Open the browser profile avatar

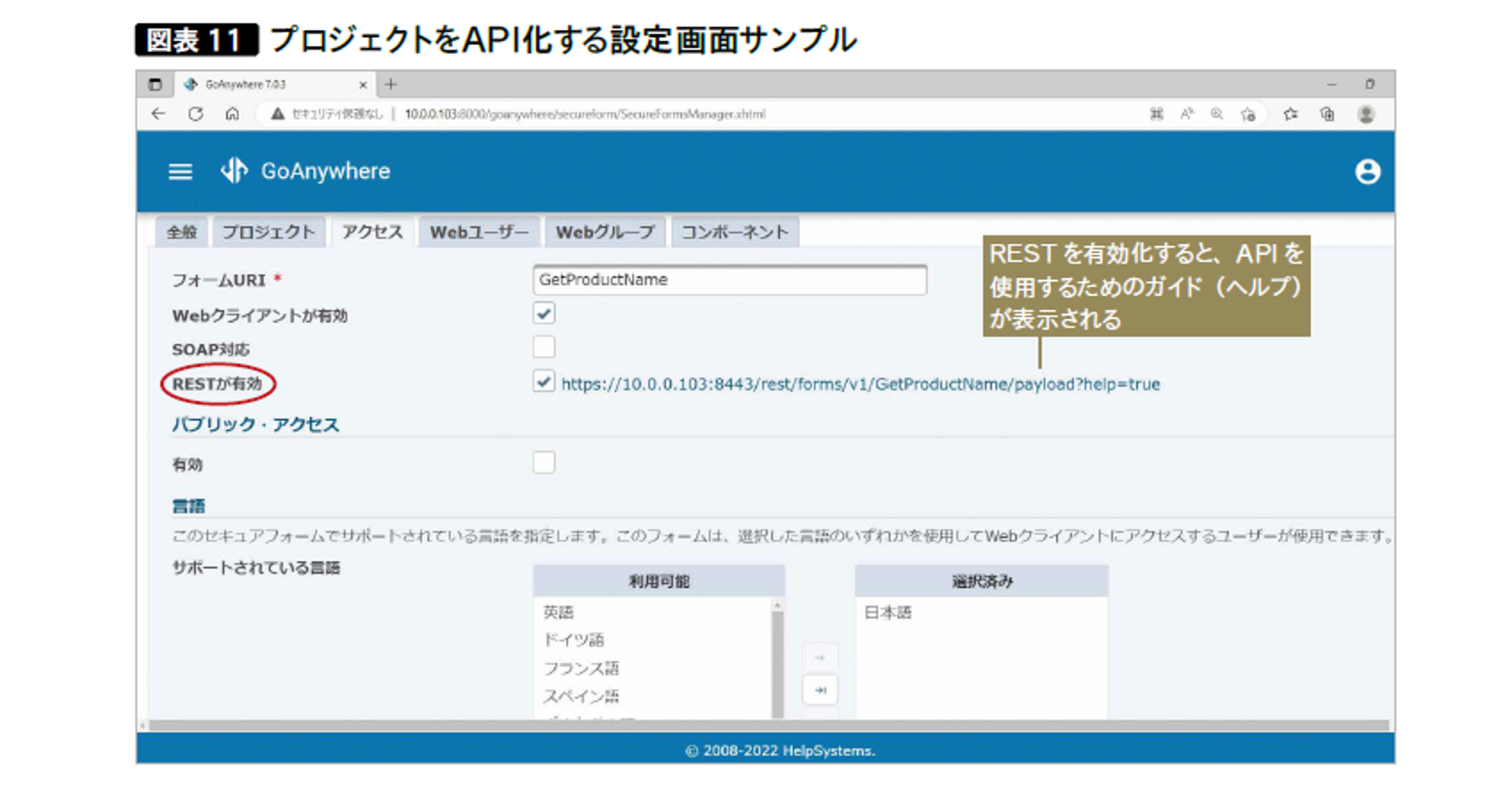point(1366,114)
